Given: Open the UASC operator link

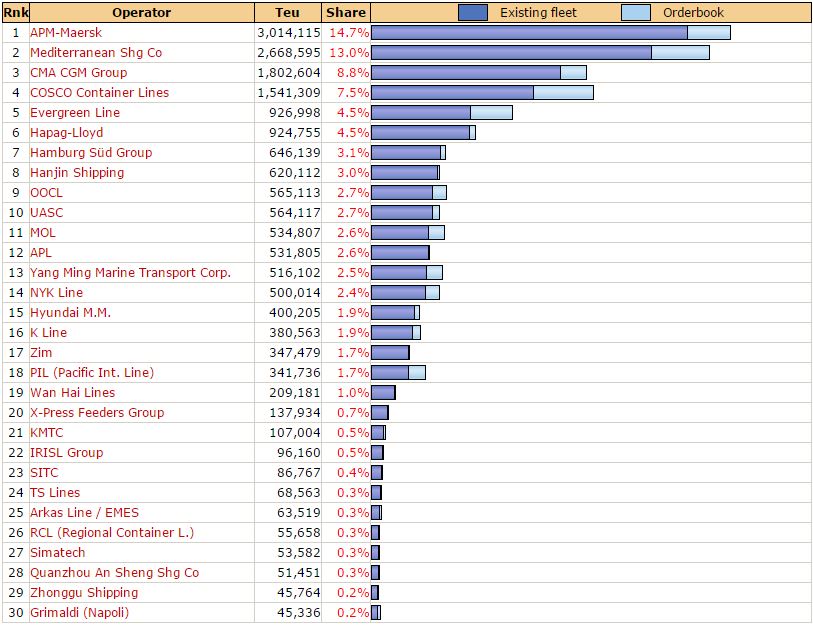Looking at the screenshot, I should [47, 213].
